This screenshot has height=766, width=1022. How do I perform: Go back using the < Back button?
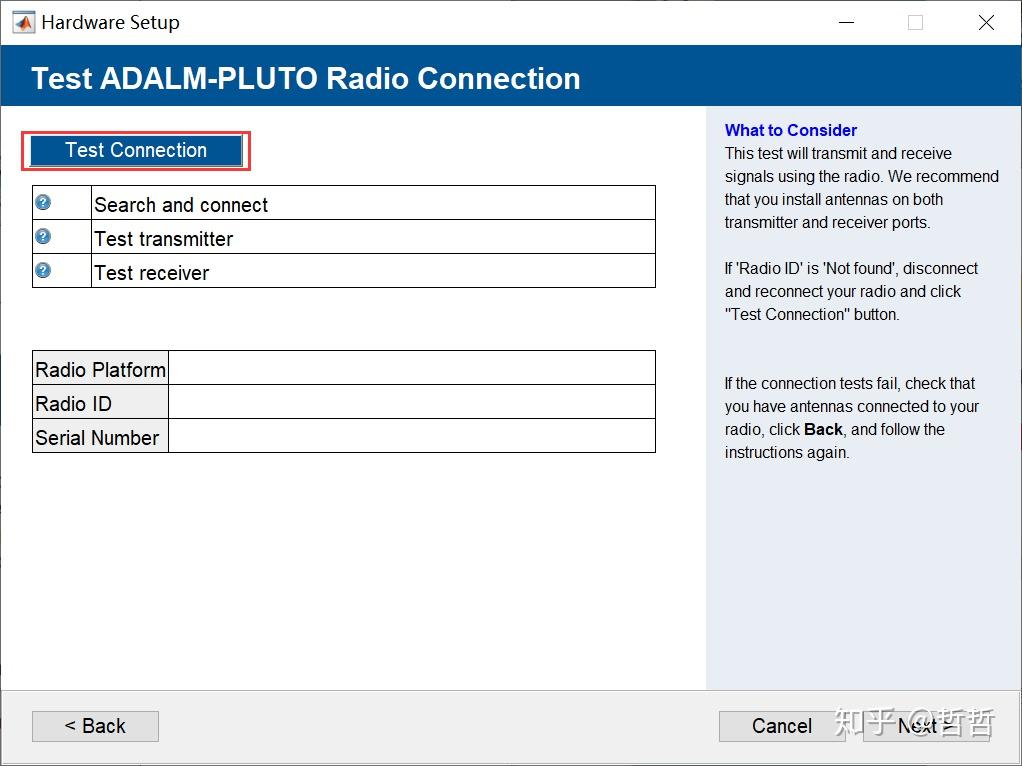pyautogui.click(x=95, y=726)
